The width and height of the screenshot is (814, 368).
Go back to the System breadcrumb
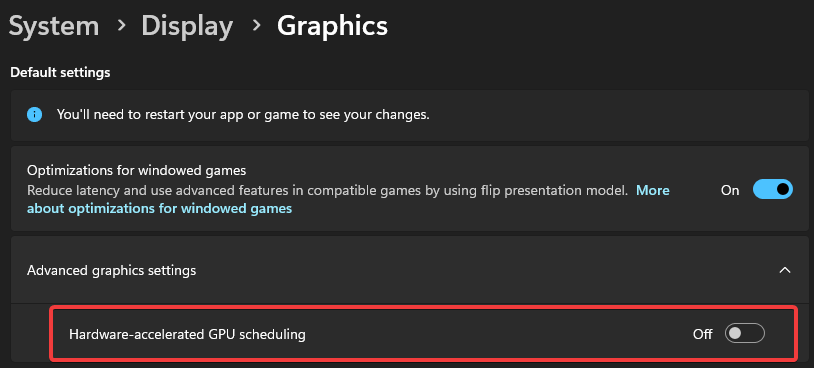pyautogui.click(x=54, y=26)
